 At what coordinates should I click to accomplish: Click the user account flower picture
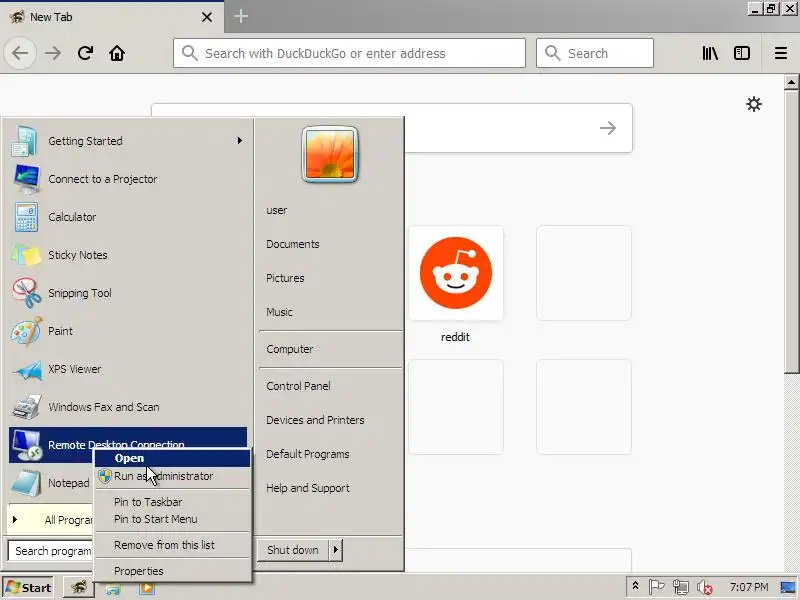(330, 155)
